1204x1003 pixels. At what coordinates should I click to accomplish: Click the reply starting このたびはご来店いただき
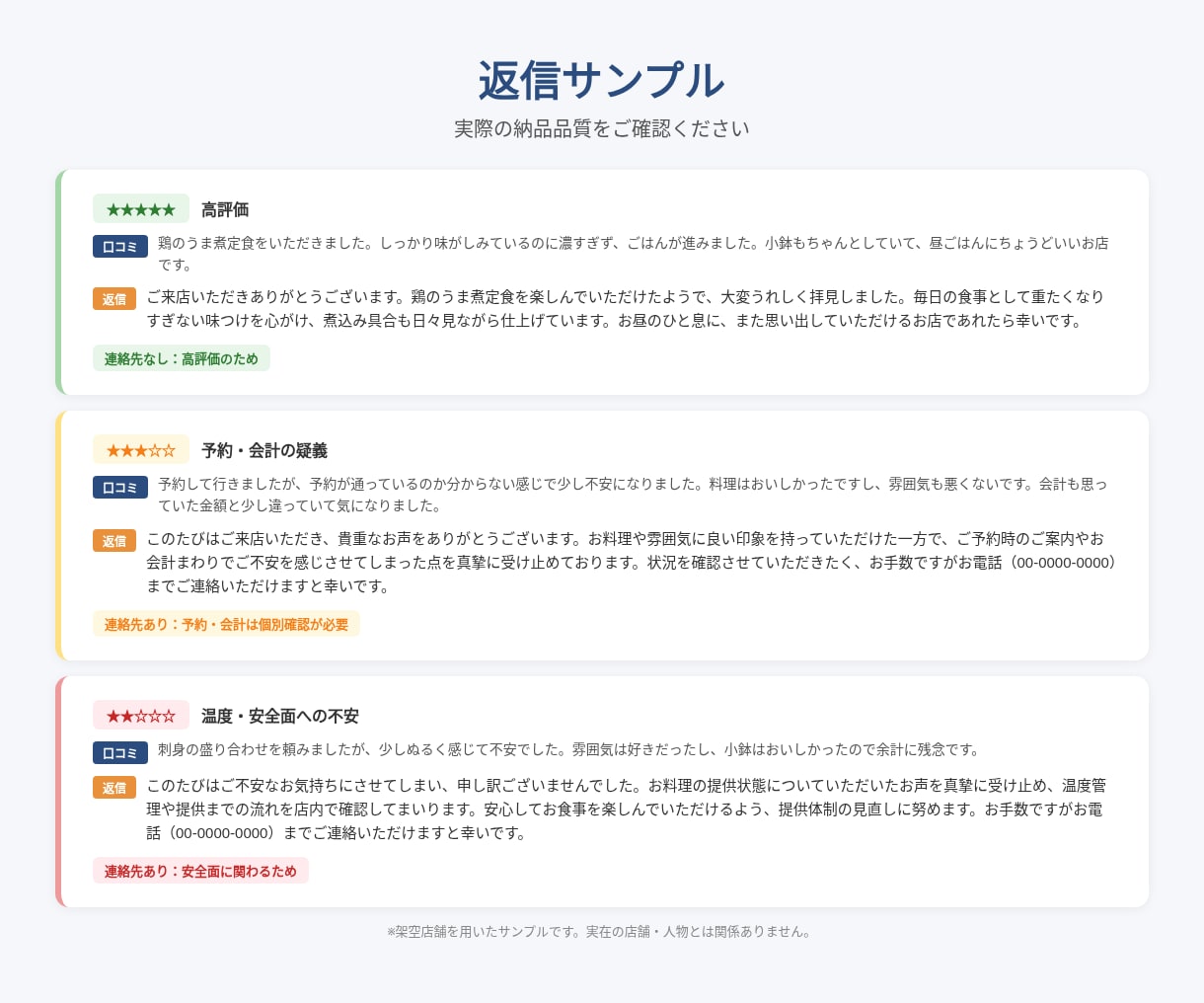pos(633,563)
